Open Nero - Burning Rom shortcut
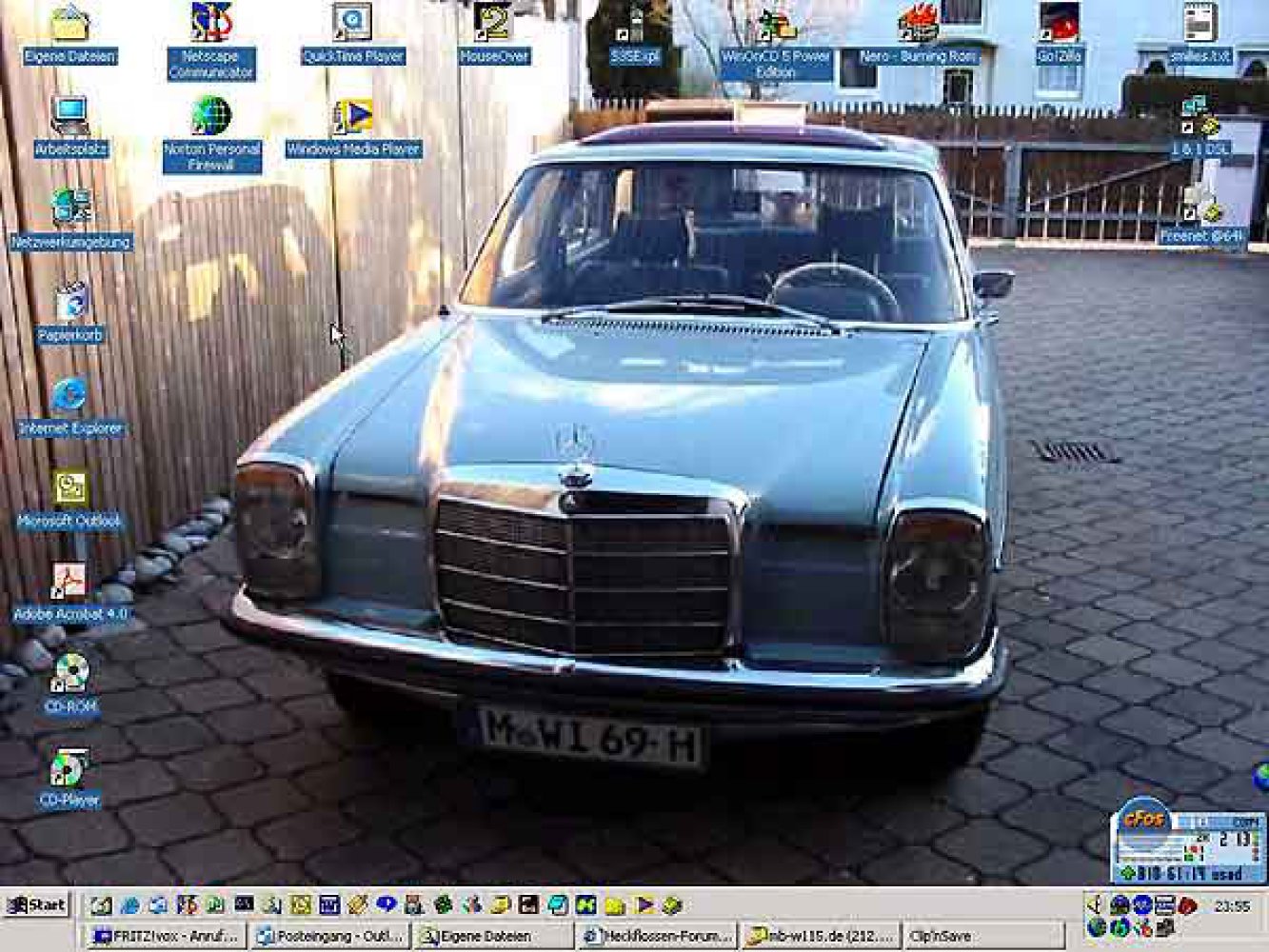 tap(918, 35)
